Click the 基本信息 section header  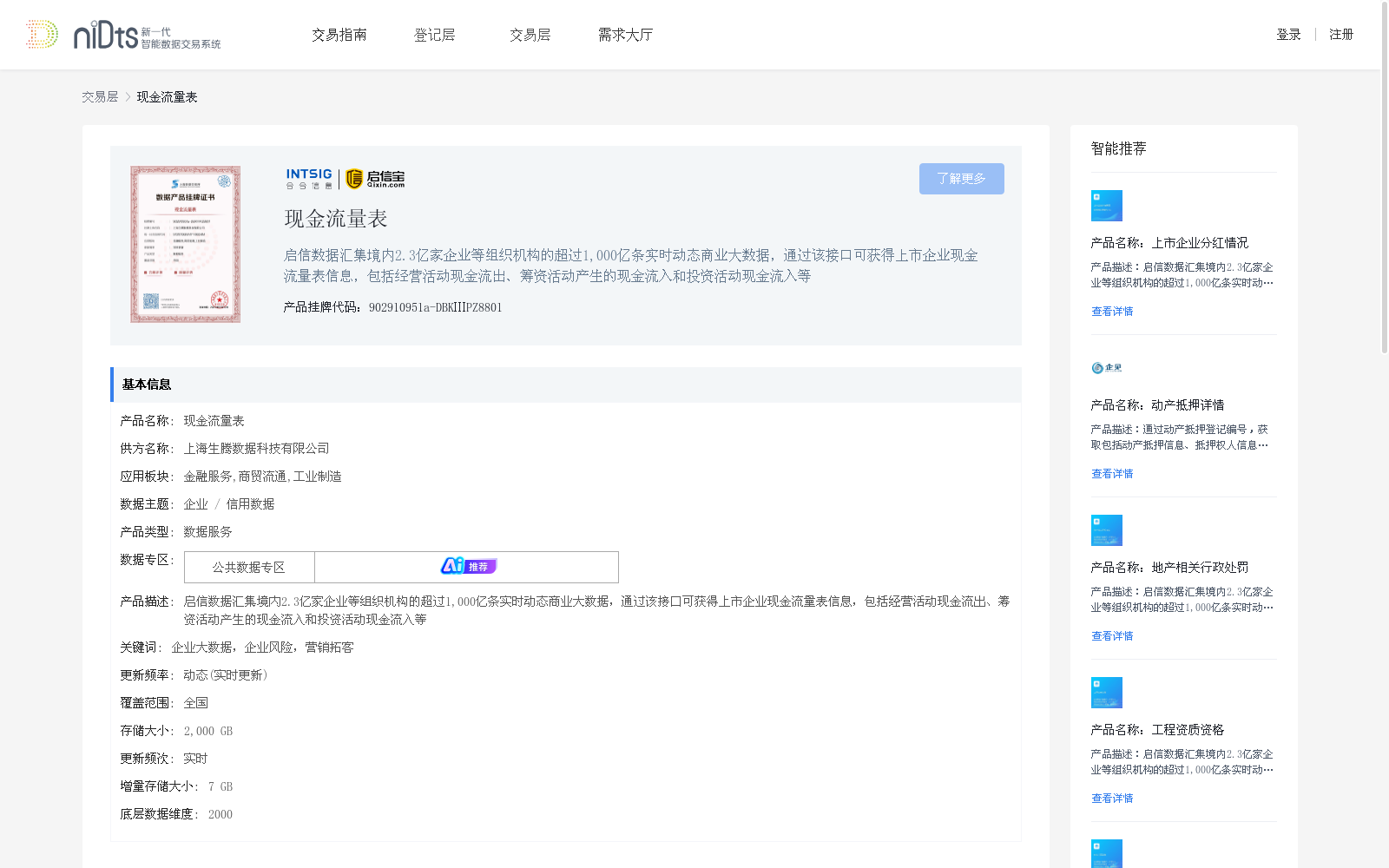pos(566,385)
